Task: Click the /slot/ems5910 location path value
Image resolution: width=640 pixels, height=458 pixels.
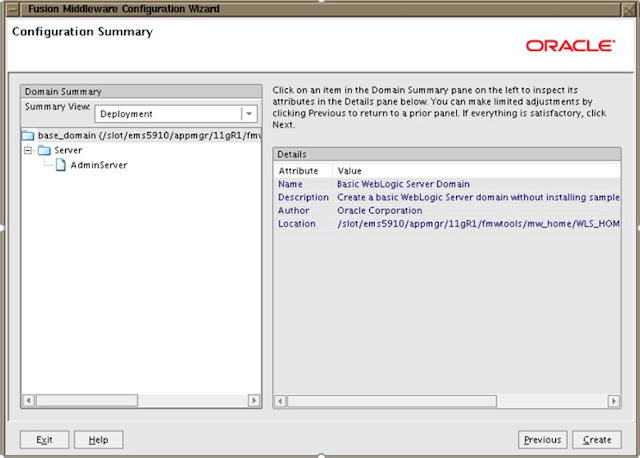Action: click(x=478, y=224)
